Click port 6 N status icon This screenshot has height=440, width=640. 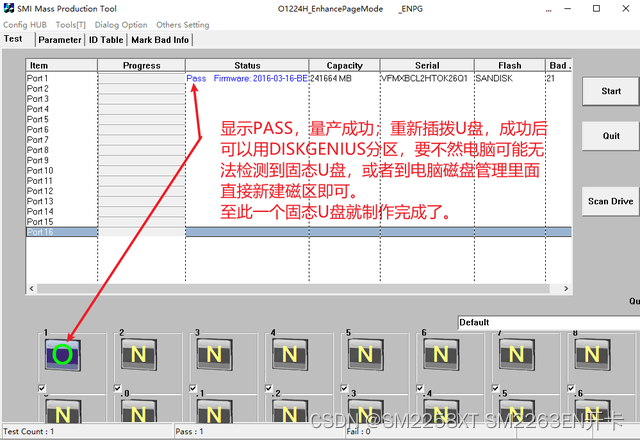[x=441, y=354]
